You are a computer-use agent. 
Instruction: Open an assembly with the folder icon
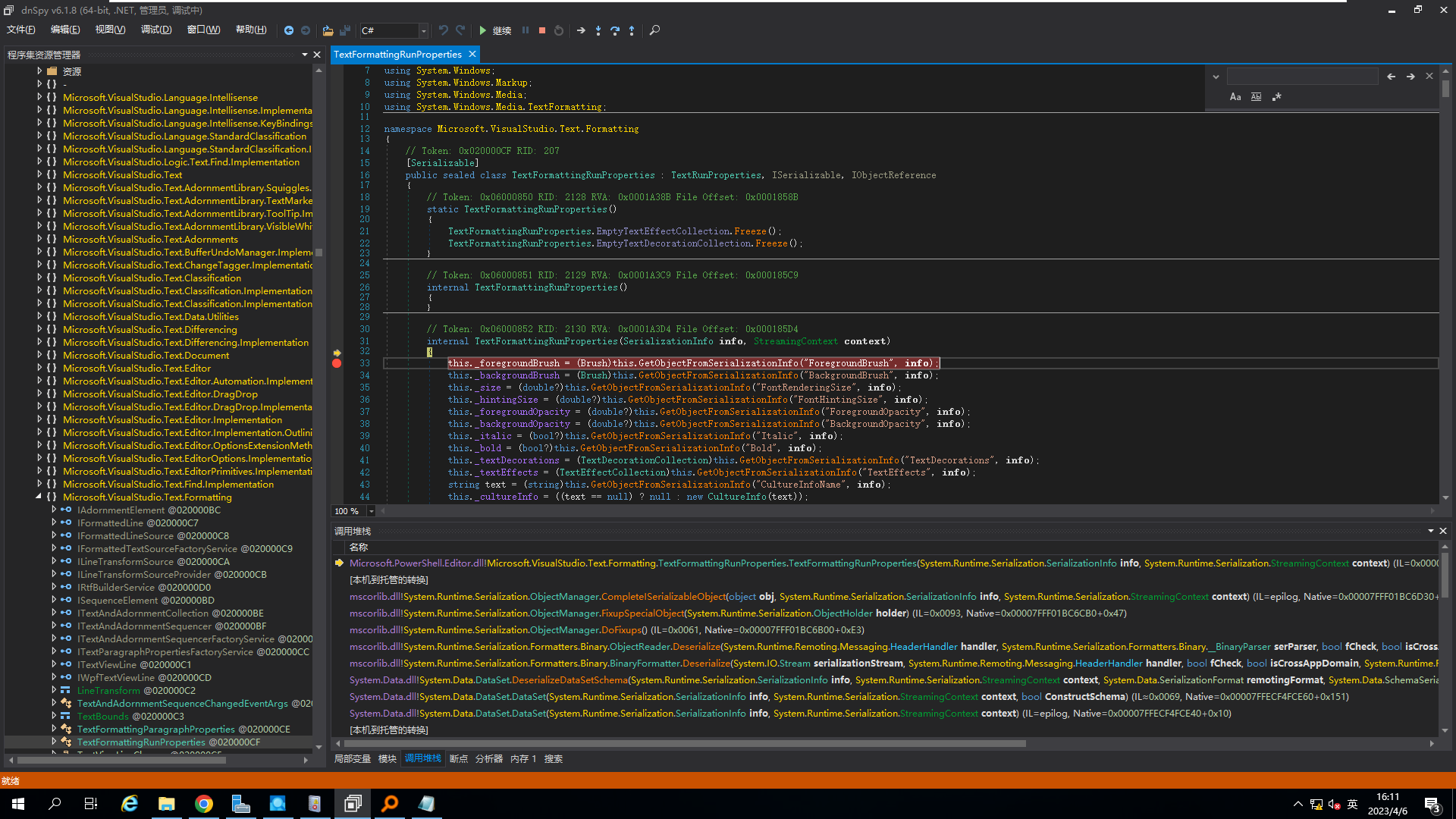point(328,30)
